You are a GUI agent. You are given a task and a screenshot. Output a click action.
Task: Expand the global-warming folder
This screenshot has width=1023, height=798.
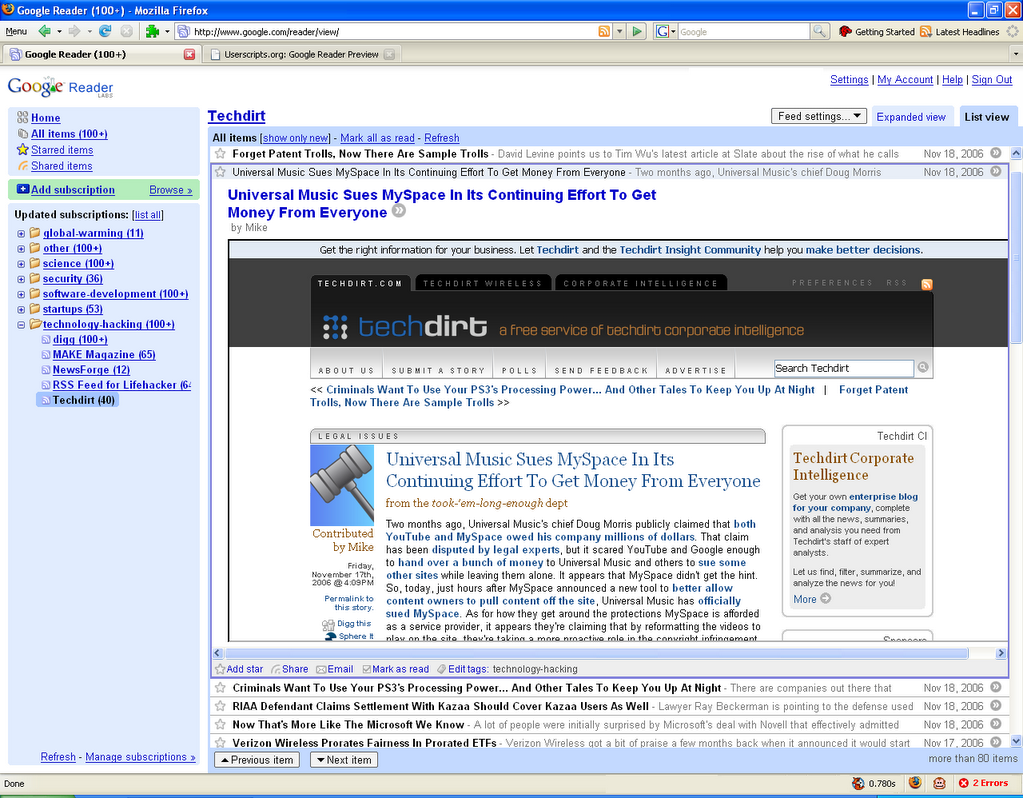tap(21, 234)
